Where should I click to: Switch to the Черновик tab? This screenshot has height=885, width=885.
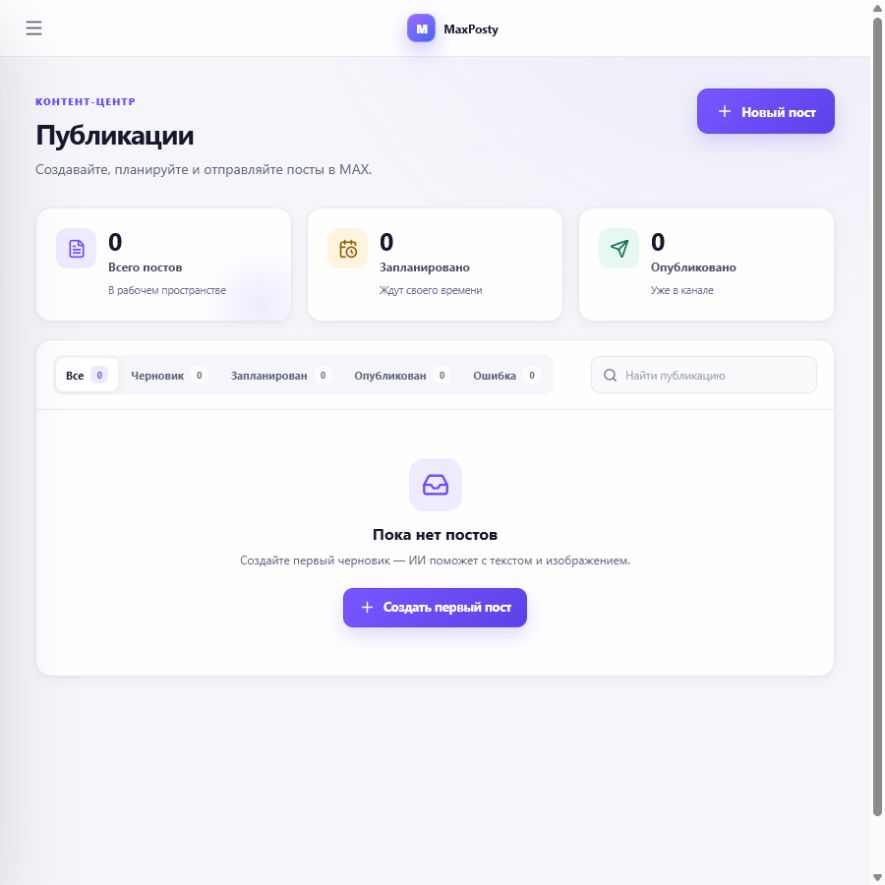click(x=168, y=375)
